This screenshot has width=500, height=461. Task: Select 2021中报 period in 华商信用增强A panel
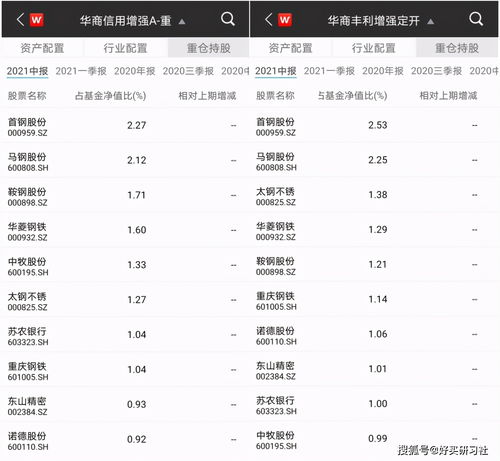(27, 71)
